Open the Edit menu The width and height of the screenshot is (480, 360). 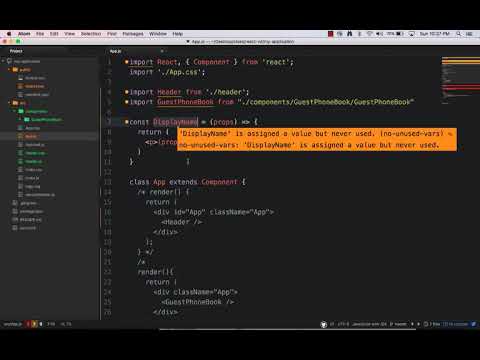click(54, 34)
